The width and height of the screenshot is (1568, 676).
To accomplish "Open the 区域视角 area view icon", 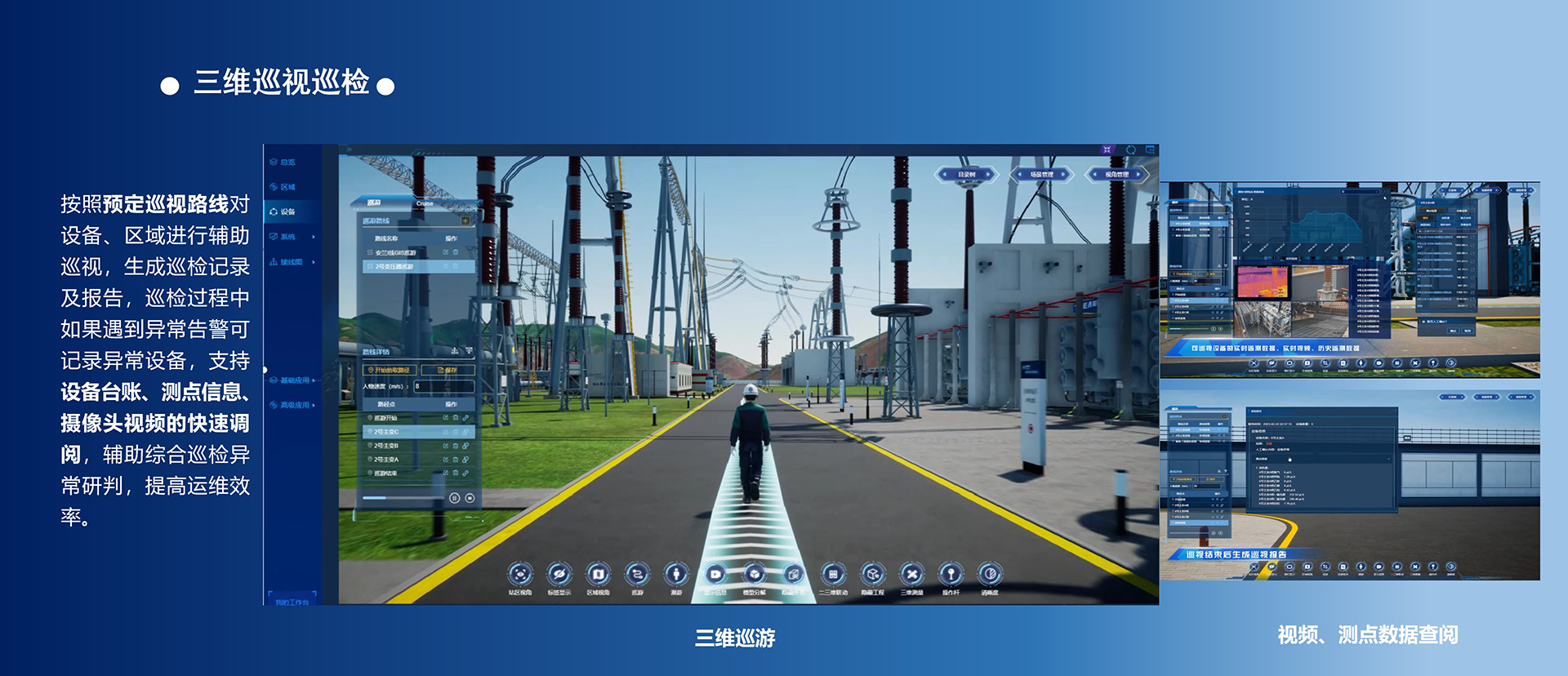I will 598,574.
